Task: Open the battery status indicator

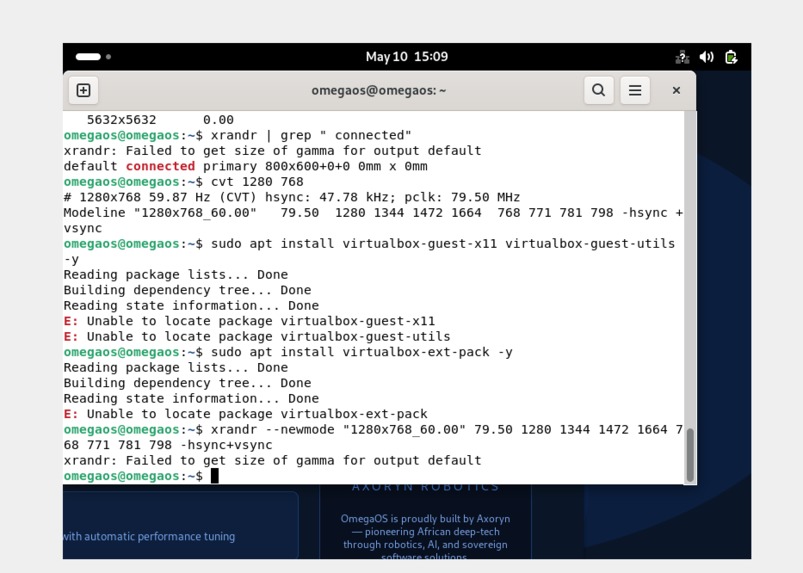Action: click(x=731, y=57)
